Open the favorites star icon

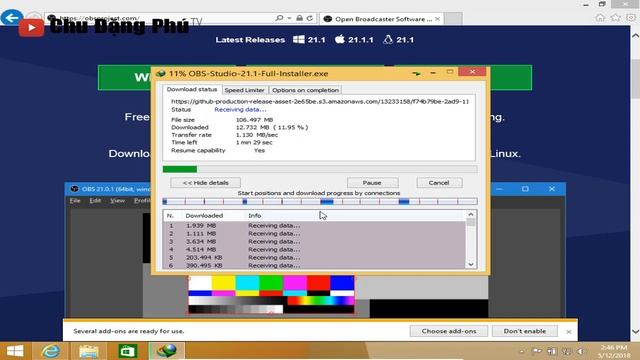[x=616, y=18]
